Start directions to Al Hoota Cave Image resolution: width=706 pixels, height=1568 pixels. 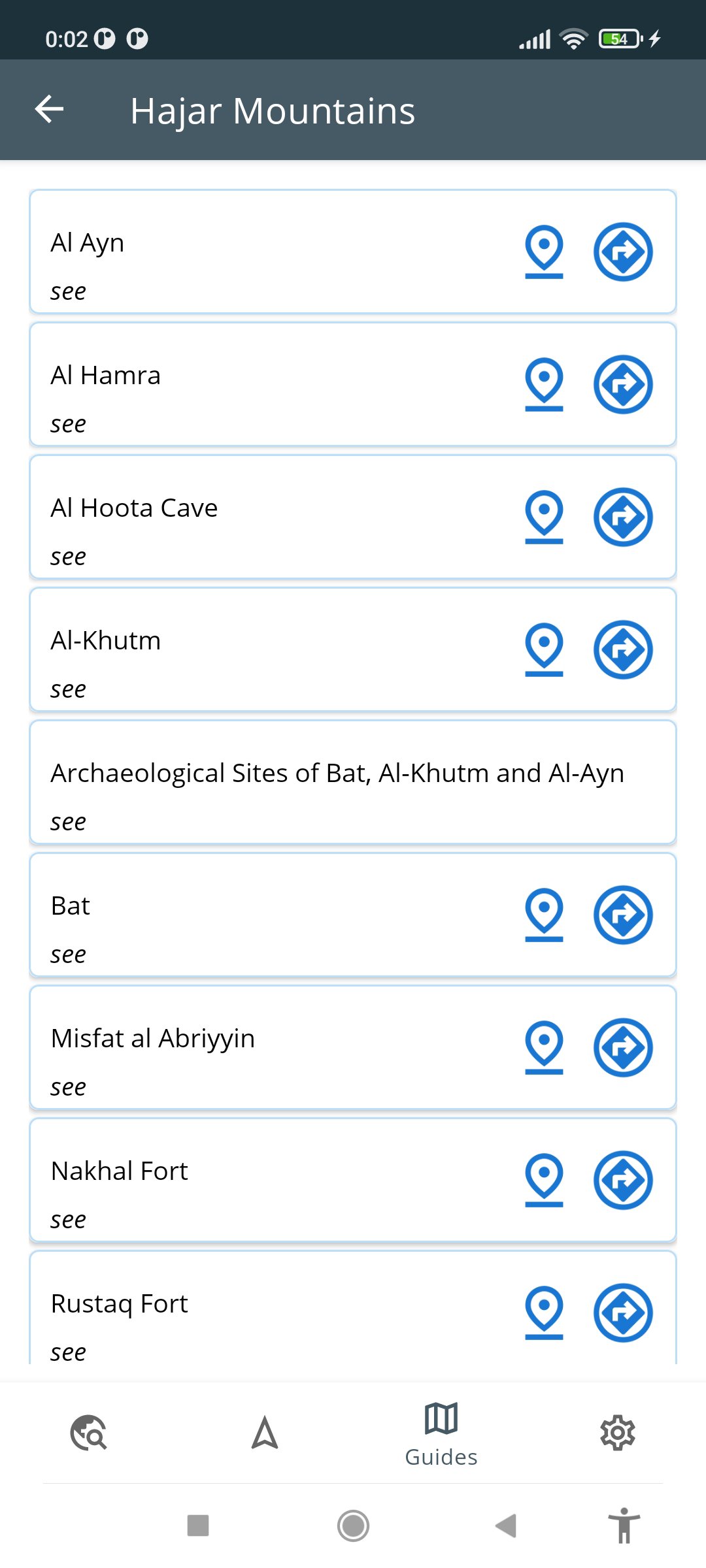coord(623,517)
